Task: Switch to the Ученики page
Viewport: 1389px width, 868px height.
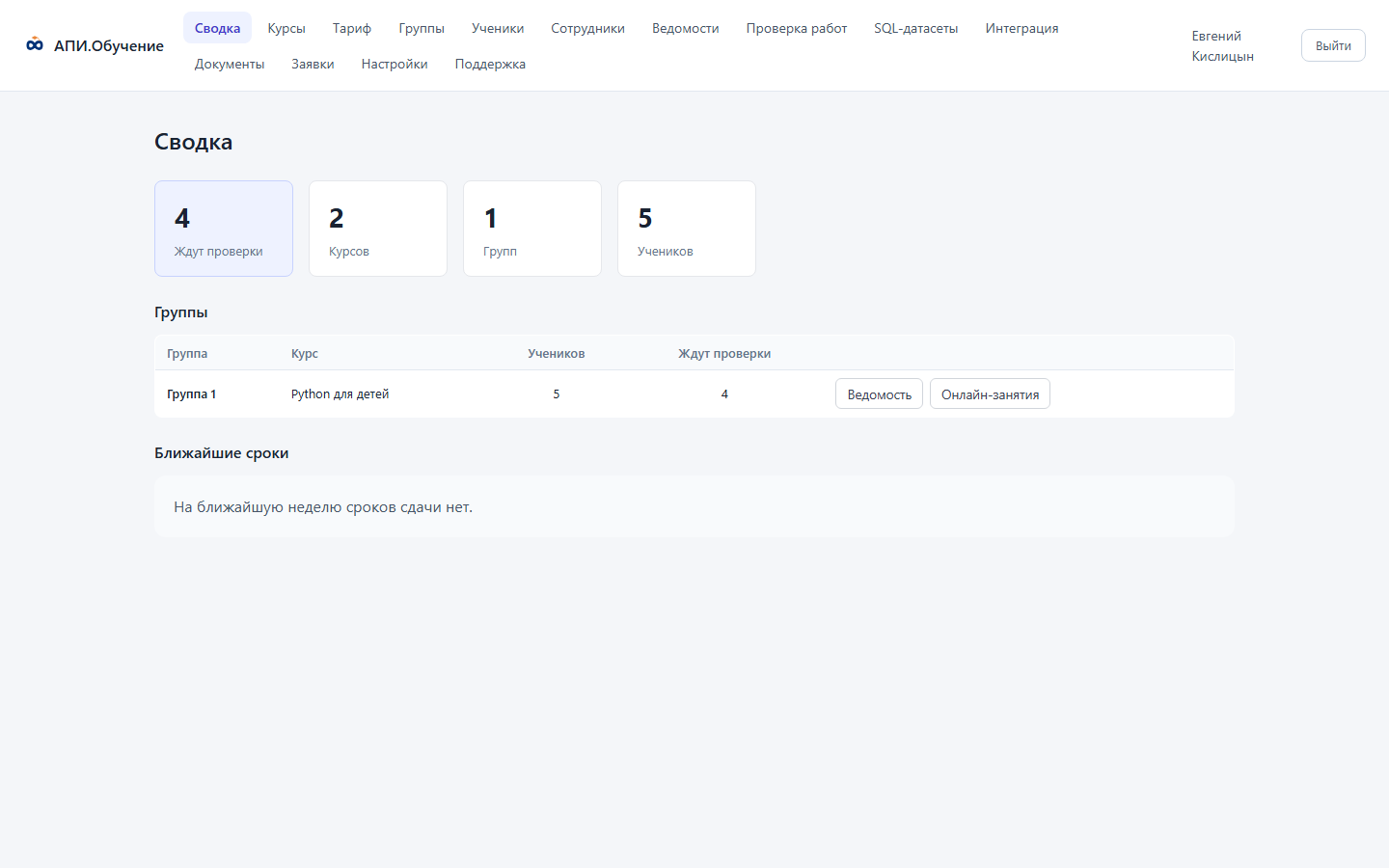Action: pos(498,28)
